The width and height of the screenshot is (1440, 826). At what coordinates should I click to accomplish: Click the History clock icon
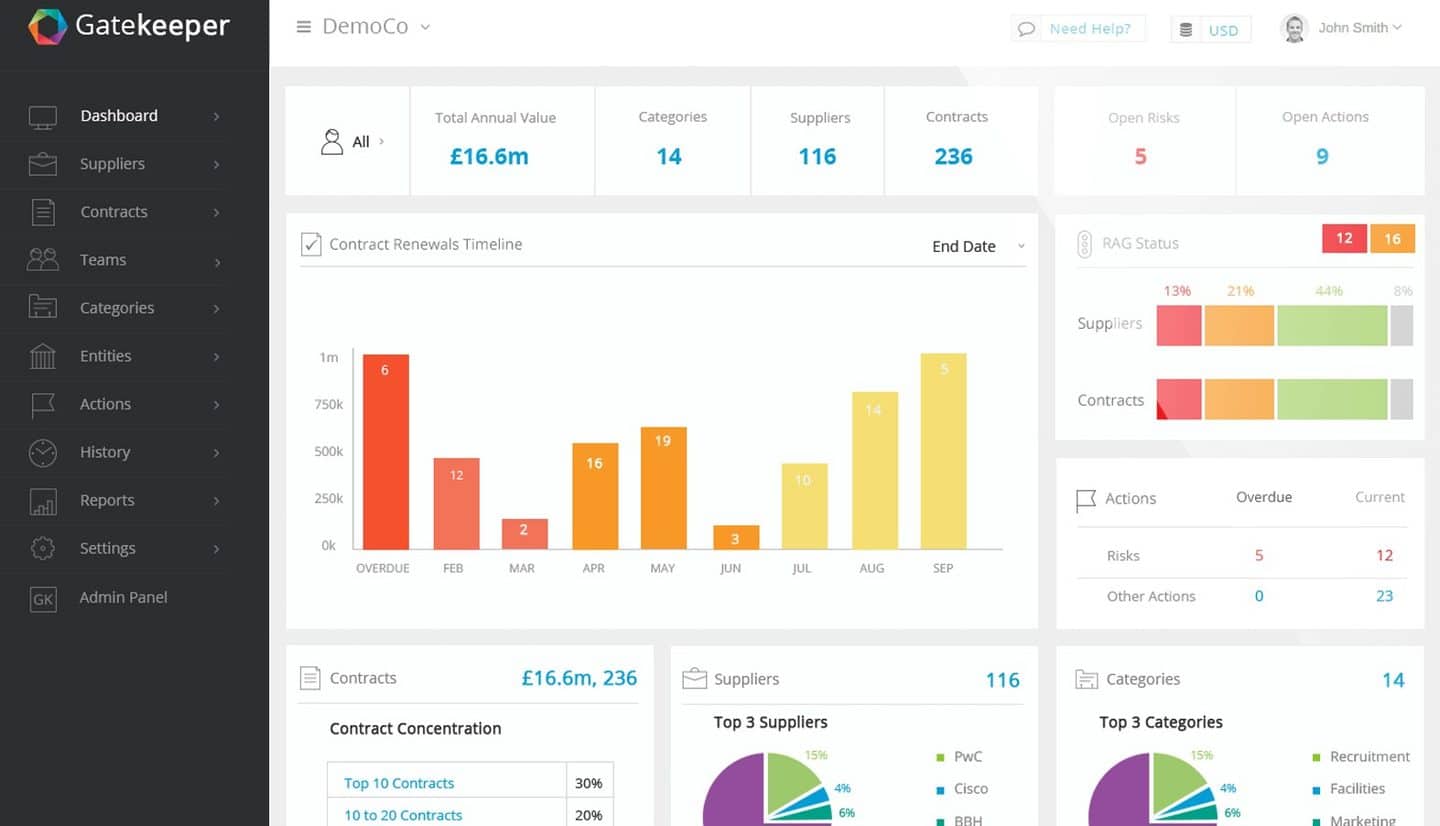[43, 452]
